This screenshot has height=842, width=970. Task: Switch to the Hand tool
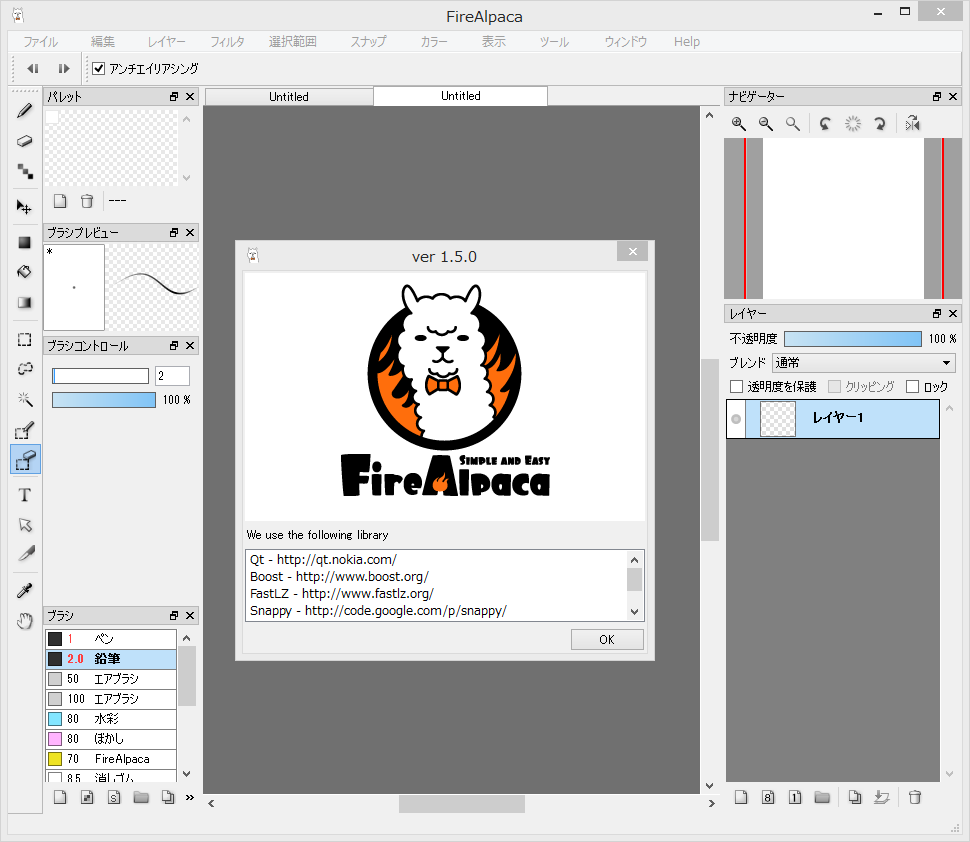point(24,621)
